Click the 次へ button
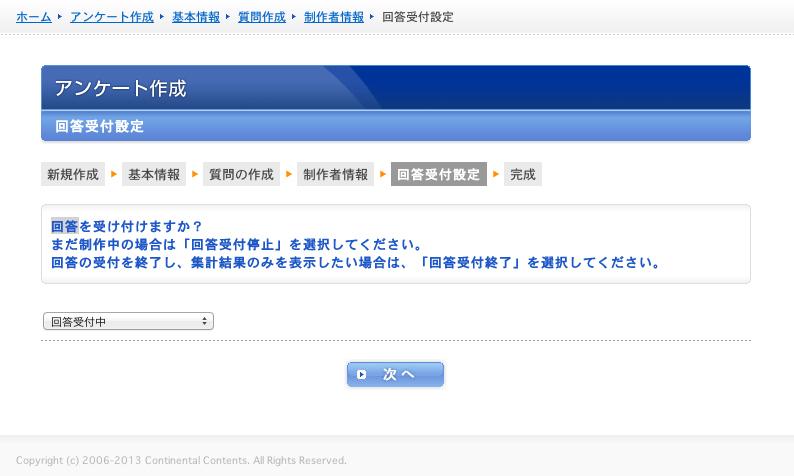This screenshot has width=794, height=476. 395,374
